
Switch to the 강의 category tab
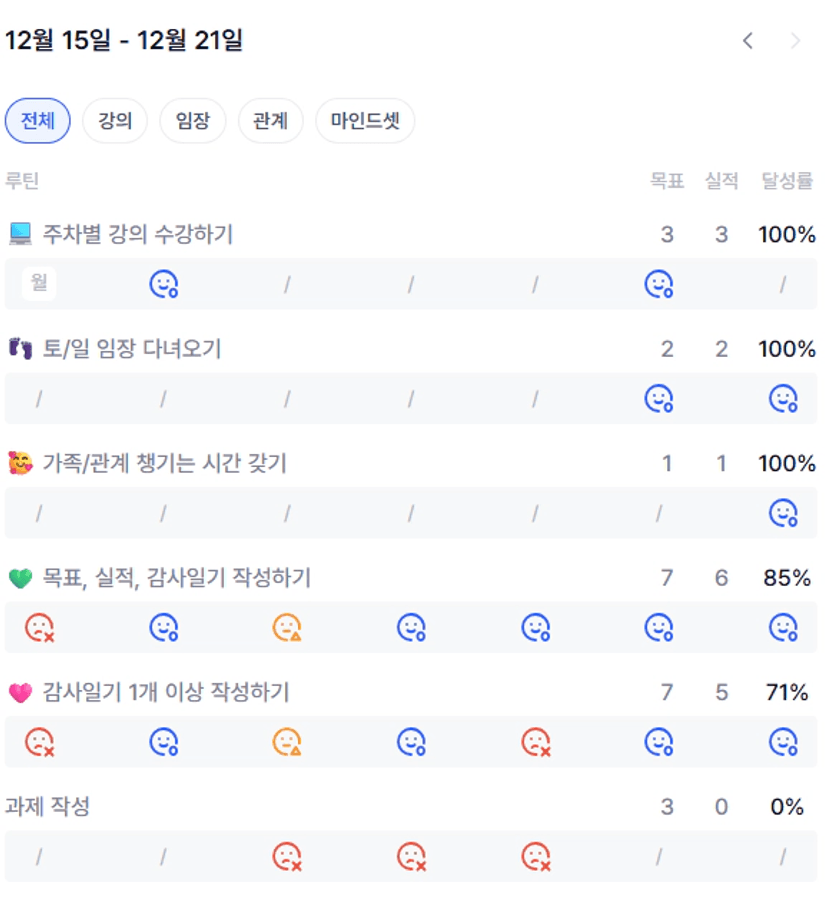(115, 121)
